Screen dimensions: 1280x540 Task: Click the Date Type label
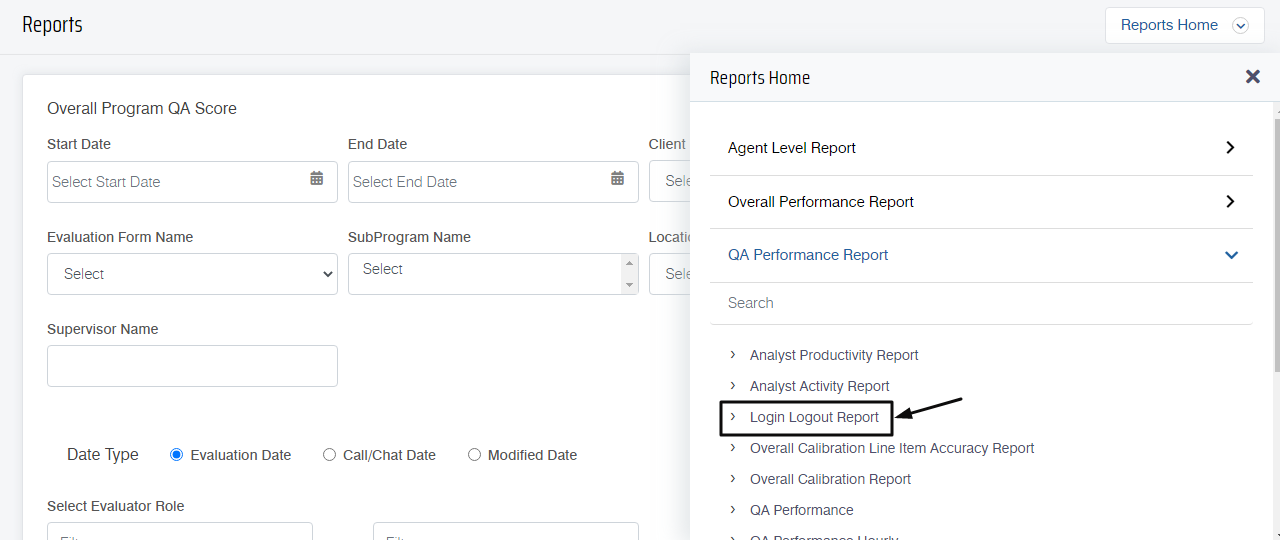click(102, 455)
